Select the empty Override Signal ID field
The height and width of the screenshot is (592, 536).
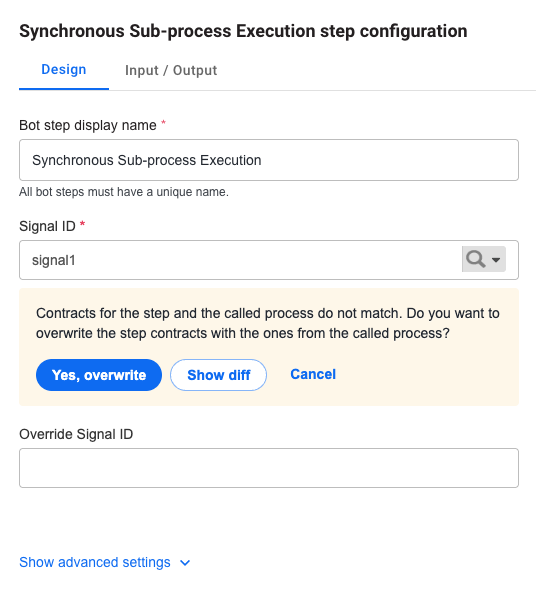point(269,468)
